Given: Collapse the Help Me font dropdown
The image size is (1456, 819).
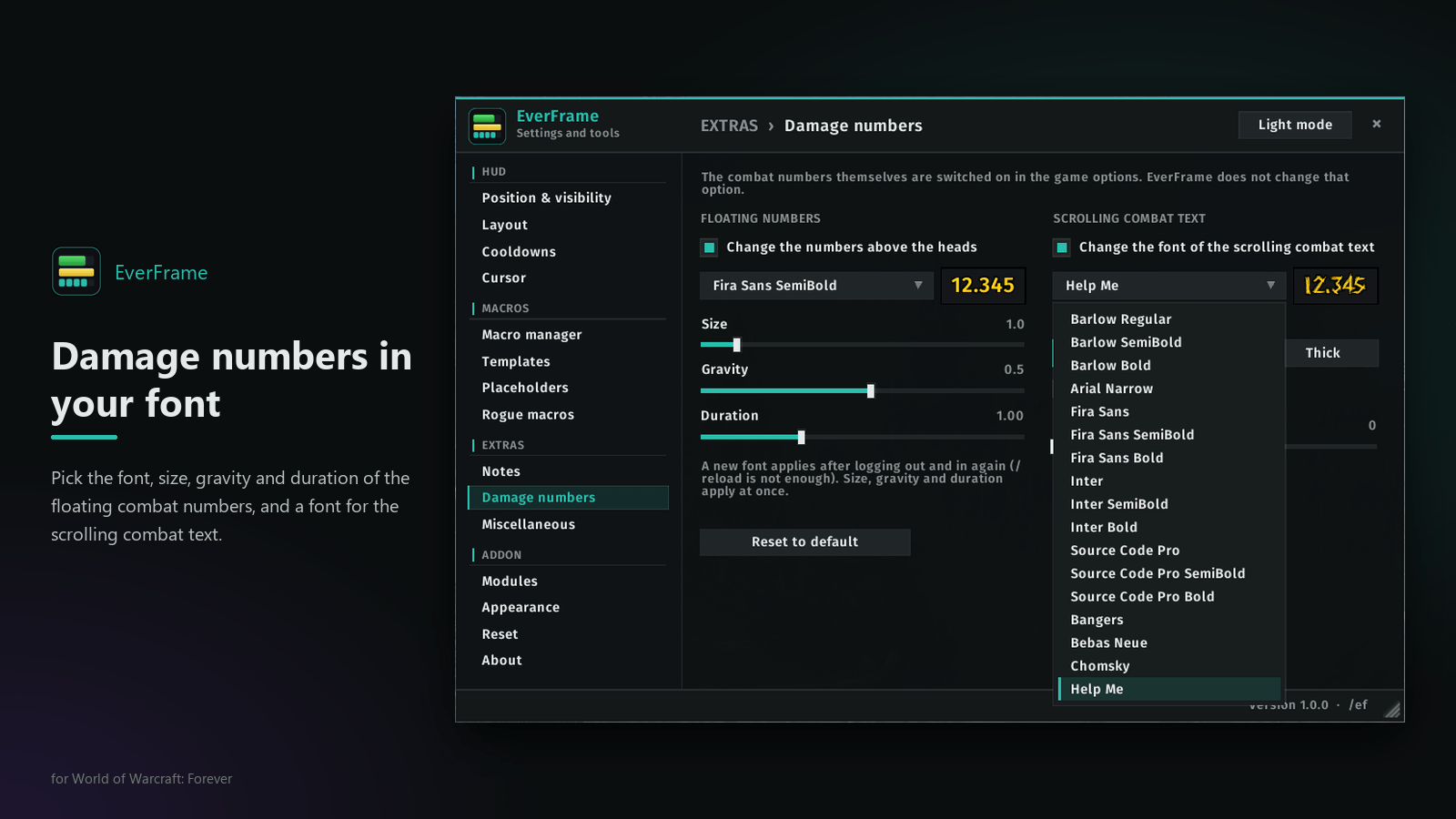Looking at the screenshot, I should pyautogui.click(x=1168, y=286).
